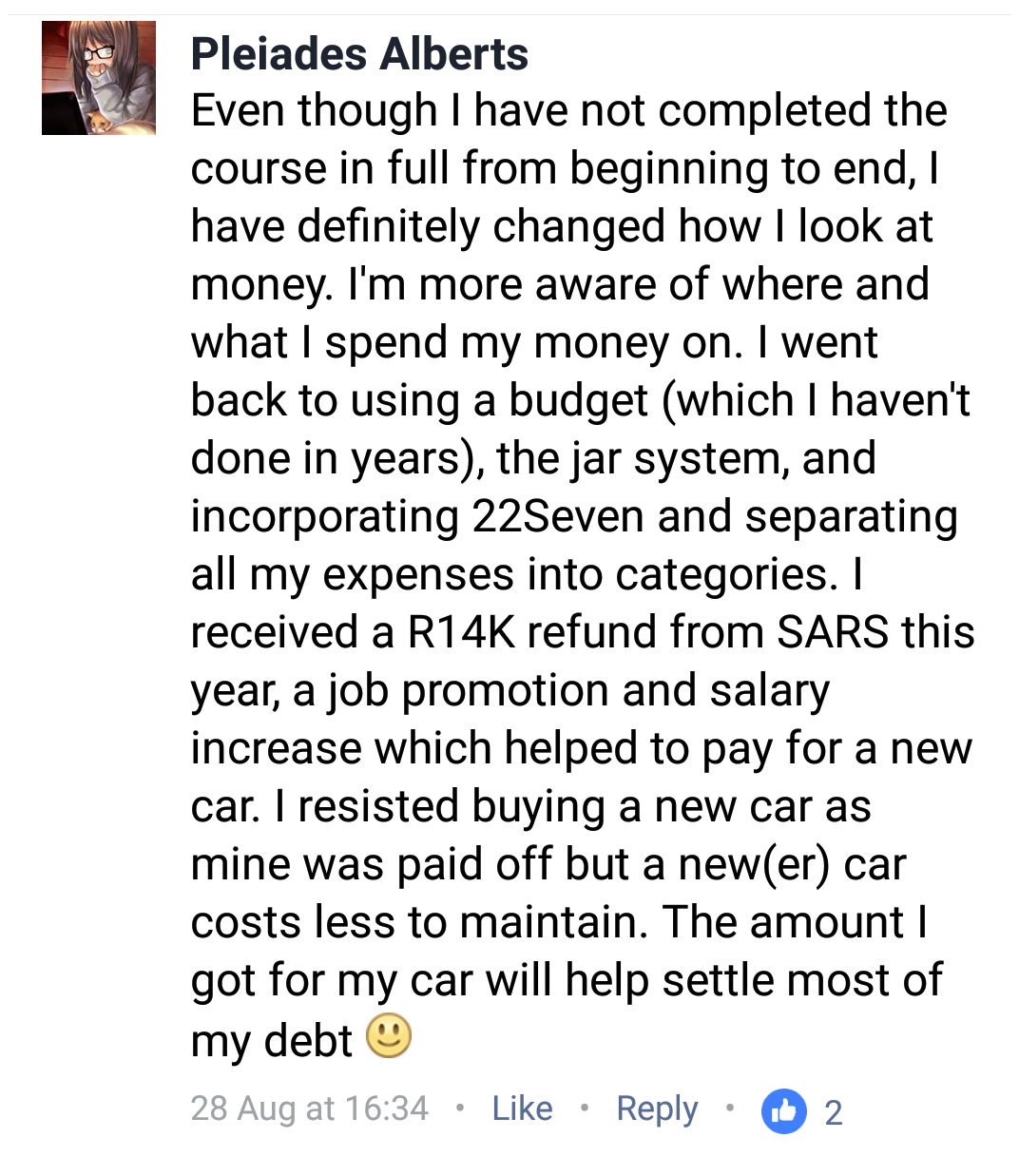
Task: Click the new(er) text in the comment
Action: click(x=755, y=865)
